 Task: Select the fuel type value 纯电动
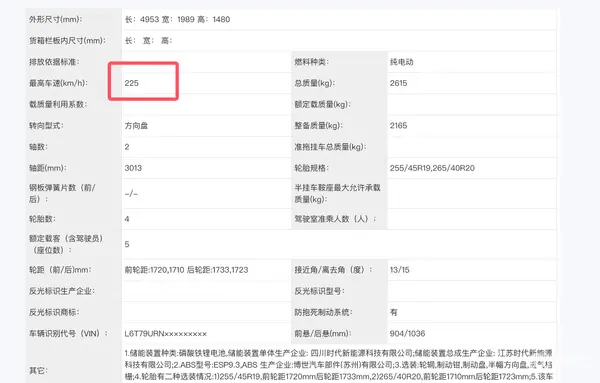pos(401,62)
